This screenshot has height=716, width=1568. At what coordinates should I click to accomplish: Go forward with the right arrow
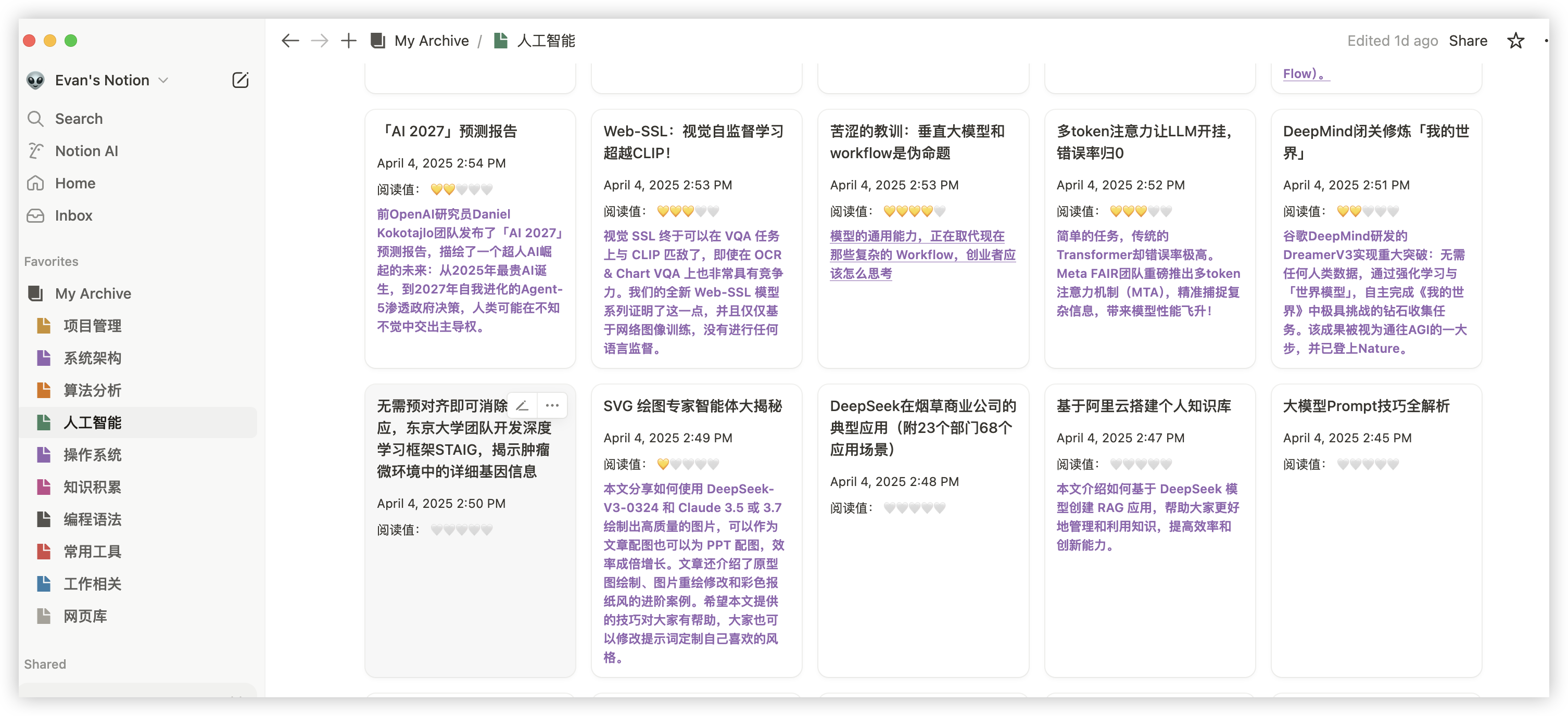[320, 41]
